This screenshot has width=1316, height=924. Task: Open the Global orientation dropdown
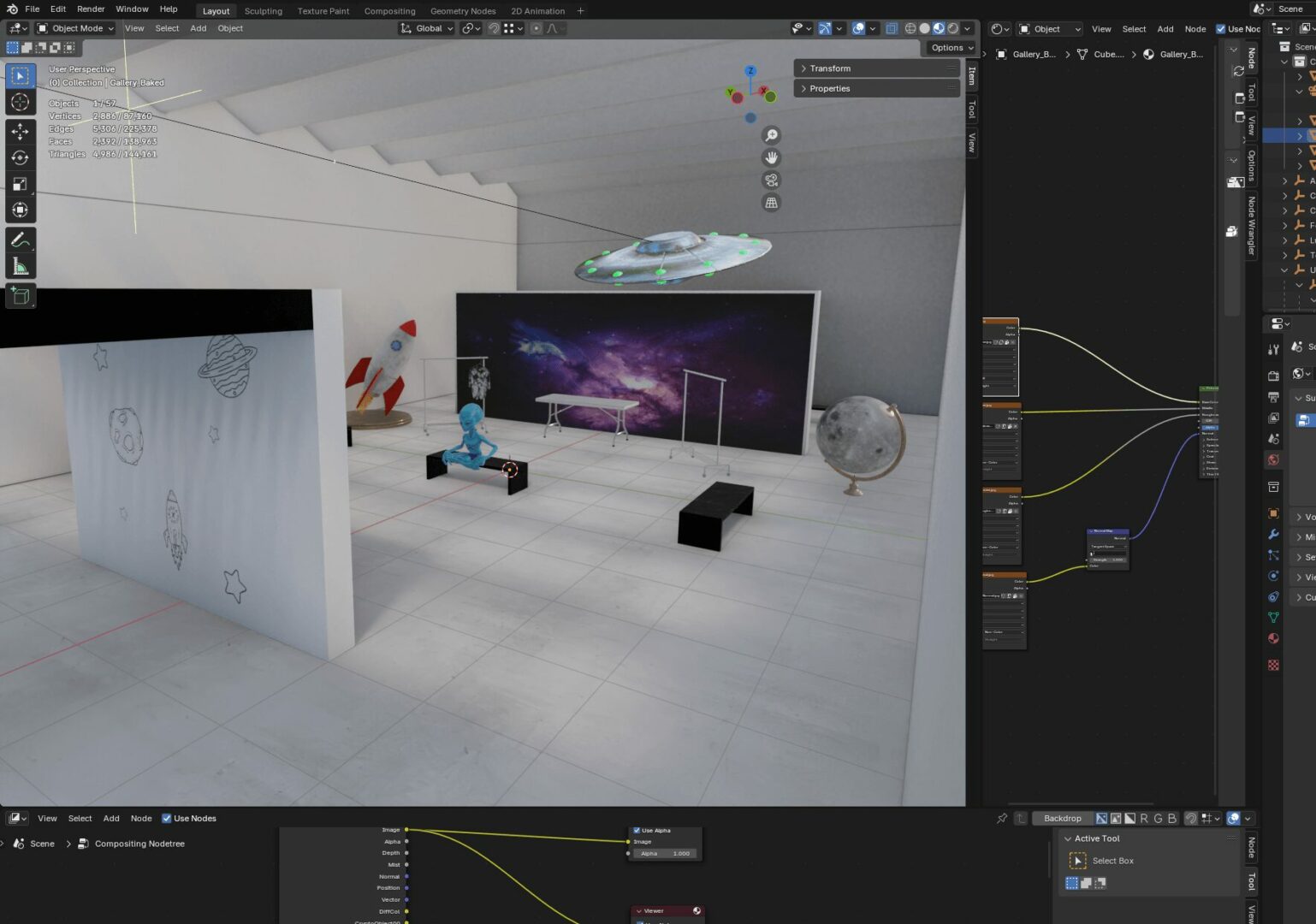[427, 28]
